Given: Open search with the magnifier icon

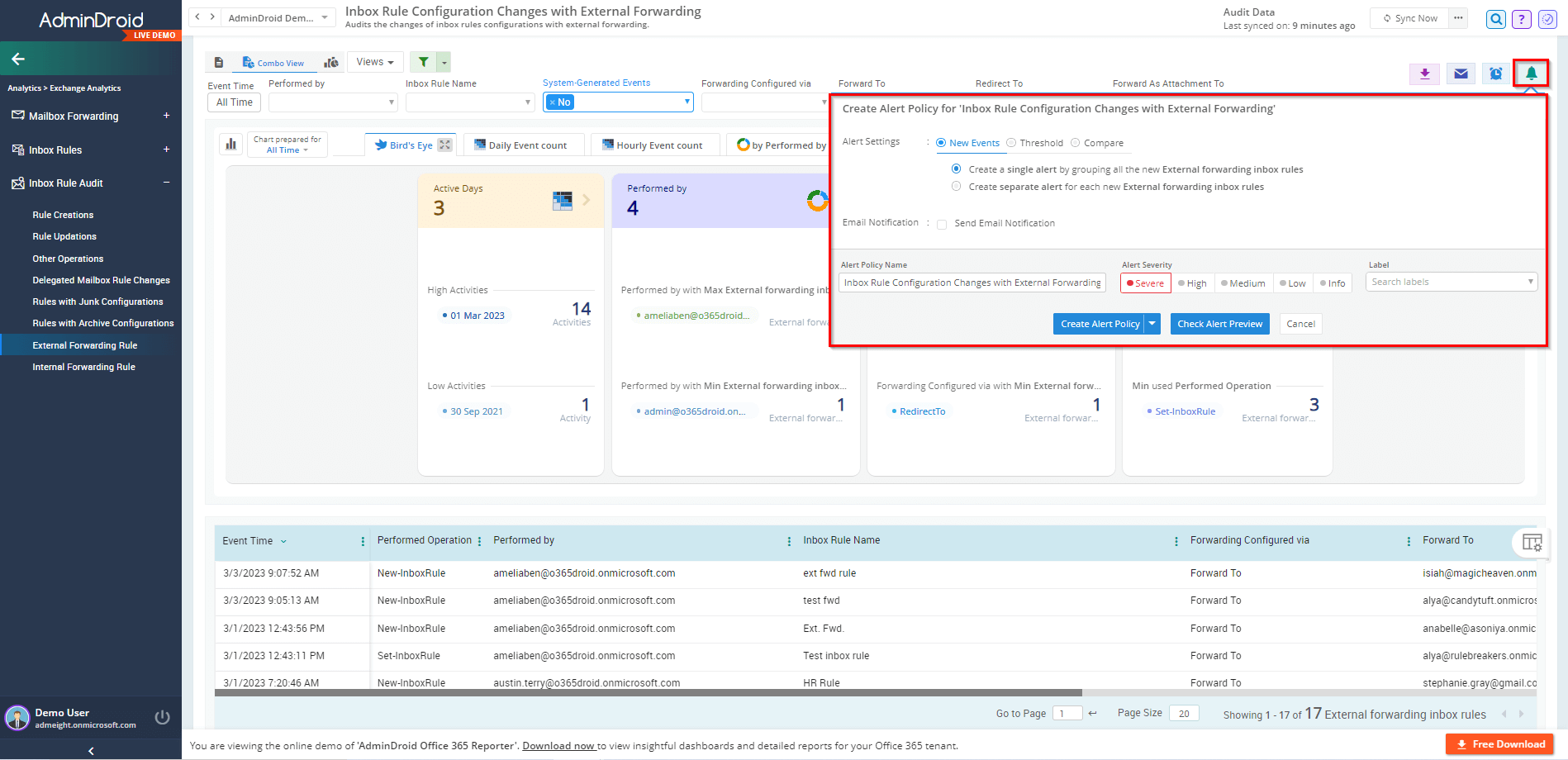Looking at the screenshot, I should coord(1495,18).
